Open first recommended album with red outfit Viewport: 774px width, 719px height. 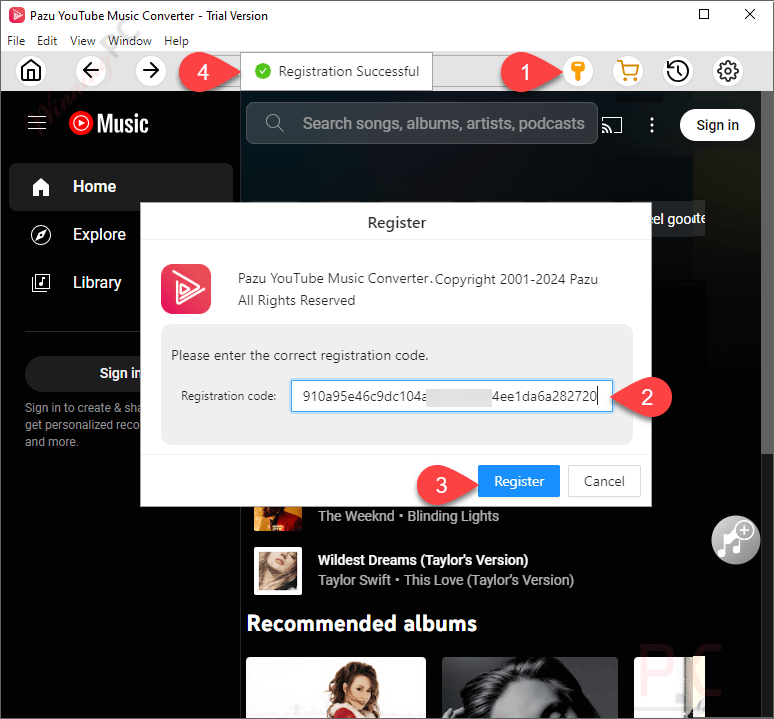(x=336, y=687)
